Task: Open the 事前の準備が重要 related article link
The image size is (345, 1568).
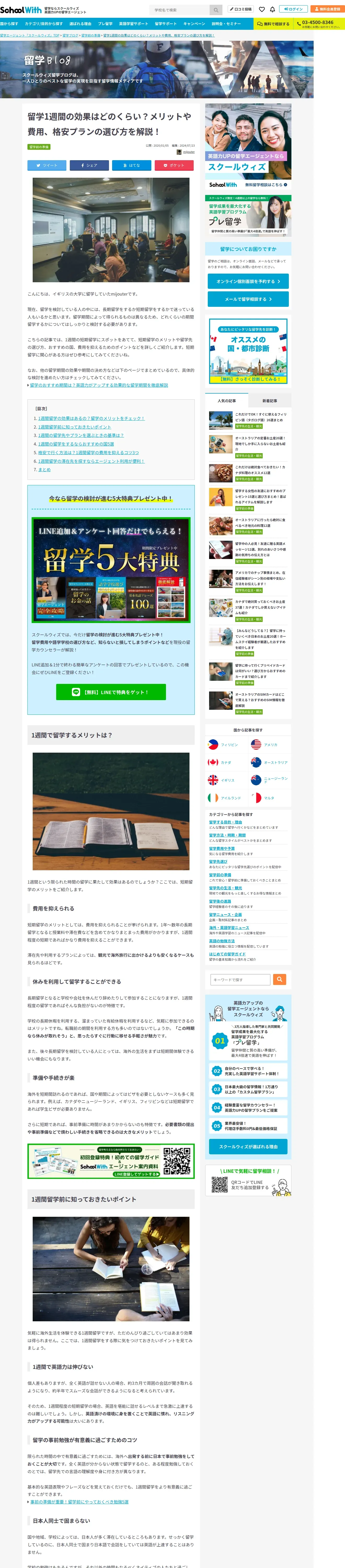Action: [x=80, y=1502]
